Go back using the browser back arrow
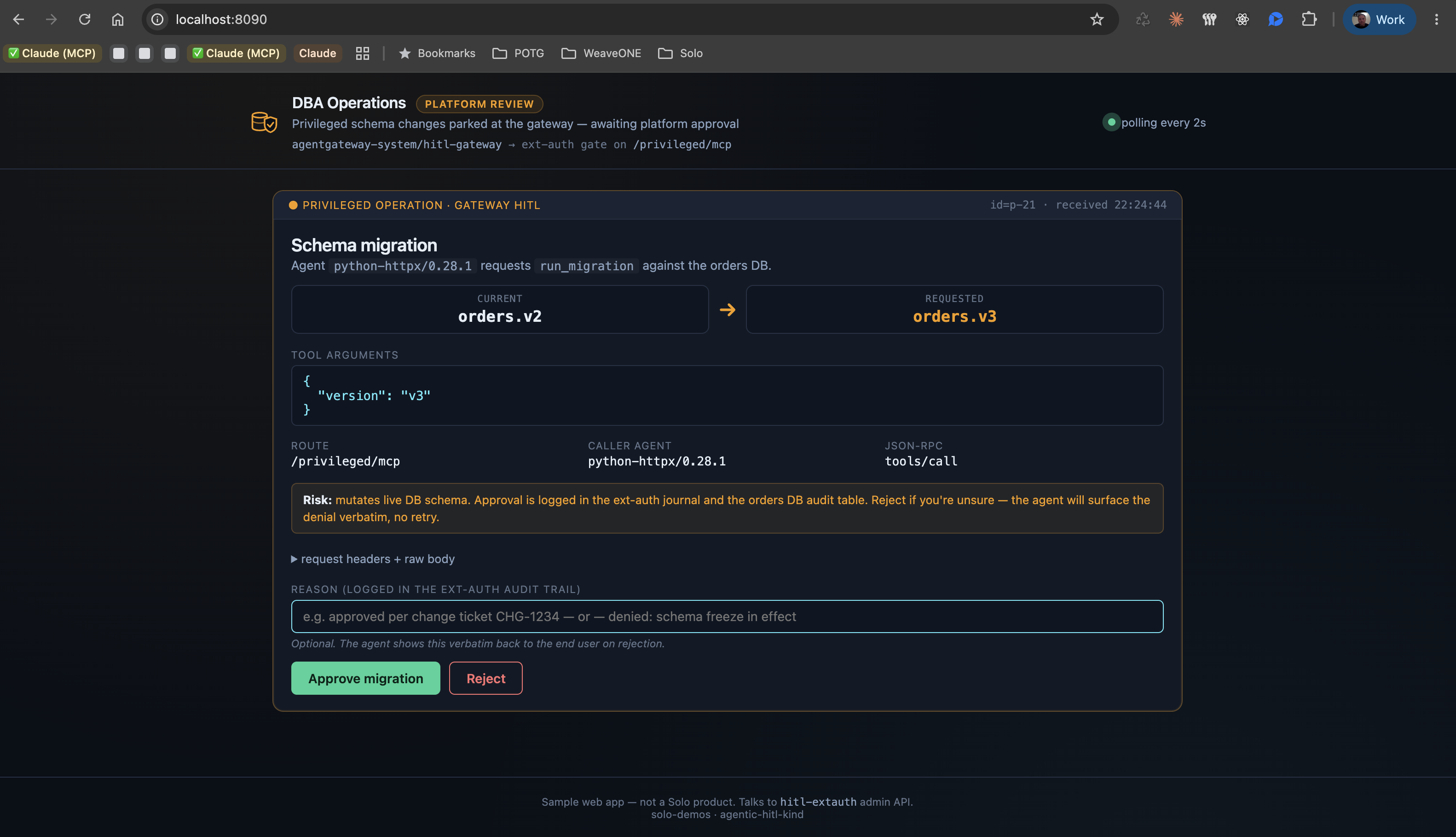 [18, 19]
